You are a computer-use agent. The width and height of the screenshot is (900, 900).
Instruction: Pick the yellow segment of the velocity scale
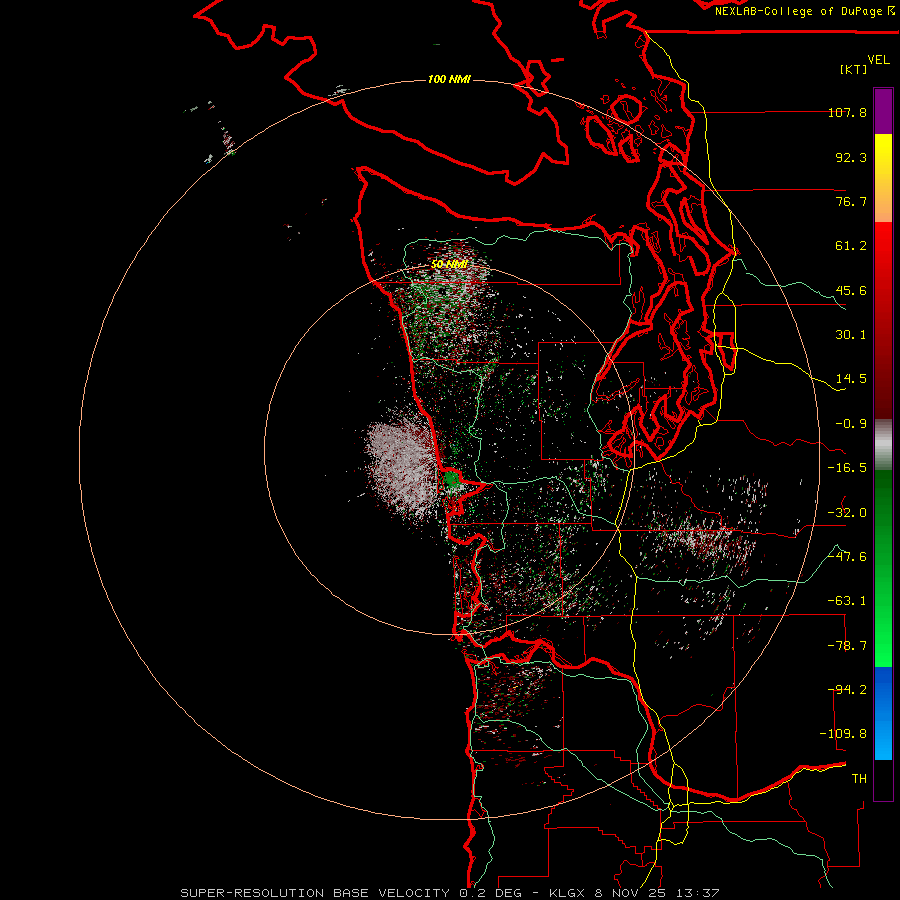point(883,155)
